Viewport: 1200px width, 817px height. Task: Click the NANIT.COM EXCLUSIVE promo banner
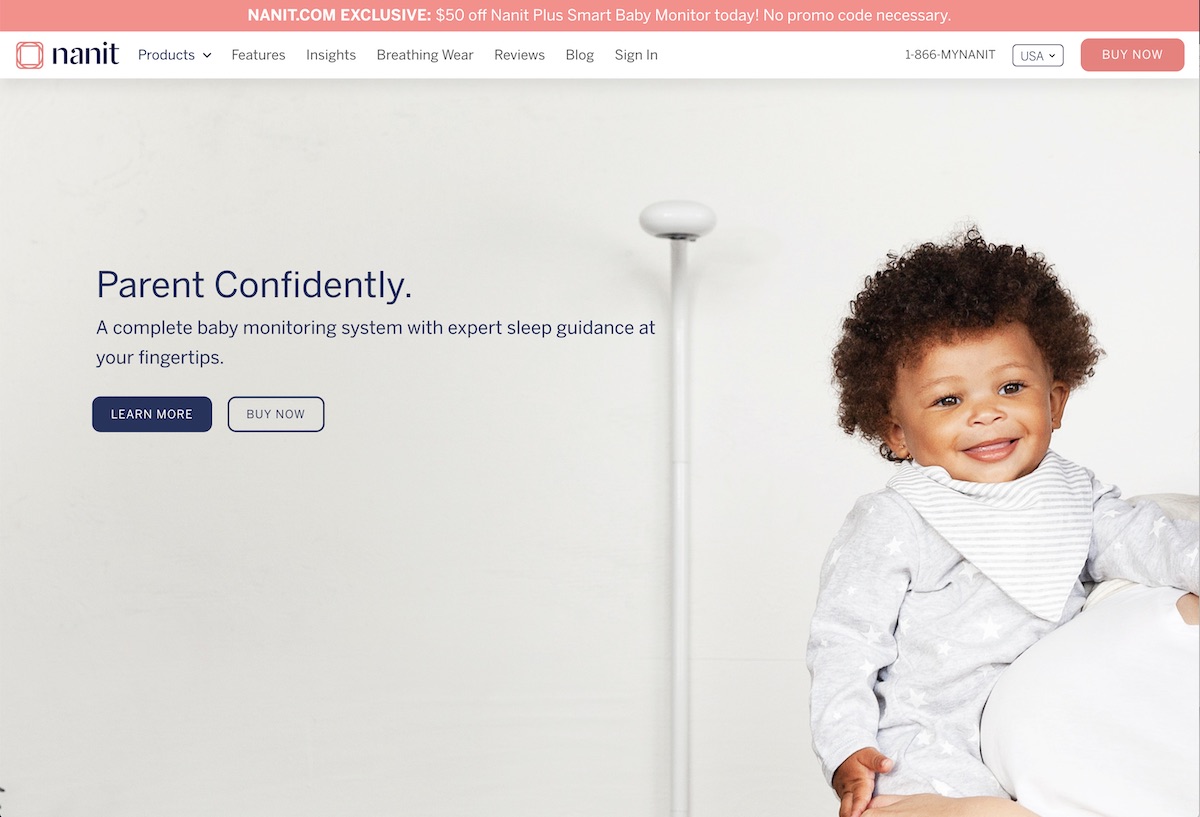(600, 15)
